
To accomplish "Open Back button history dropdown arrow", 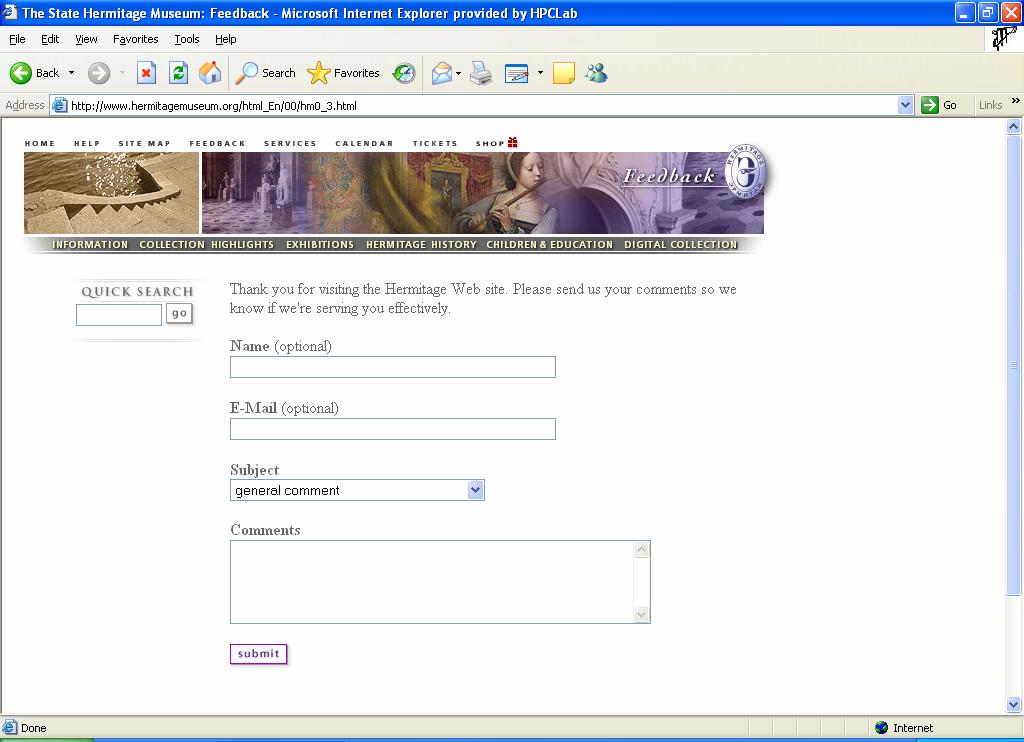I will click(71, 73).
